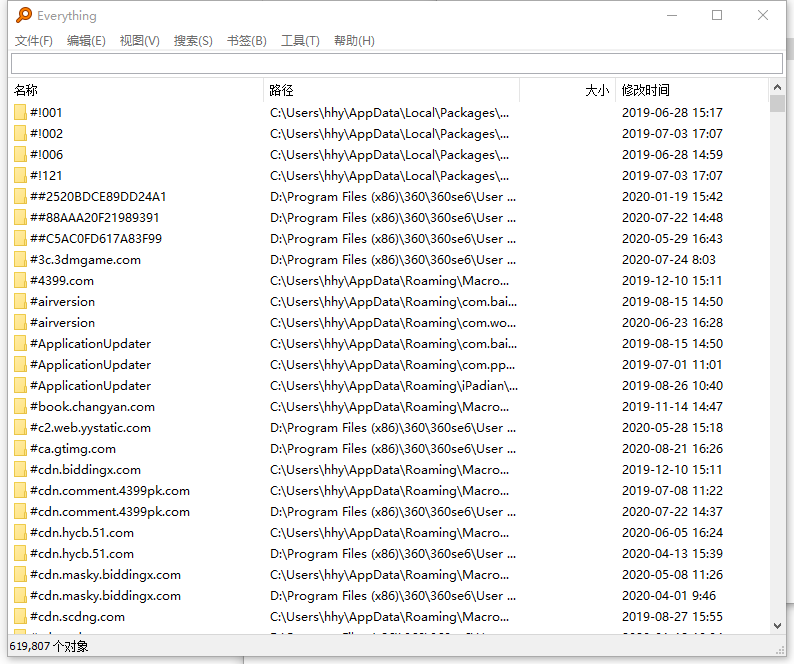Open the 编辑(E) menu
The width and height of the screenshot is (794, 664).
(x=86, y=41)
